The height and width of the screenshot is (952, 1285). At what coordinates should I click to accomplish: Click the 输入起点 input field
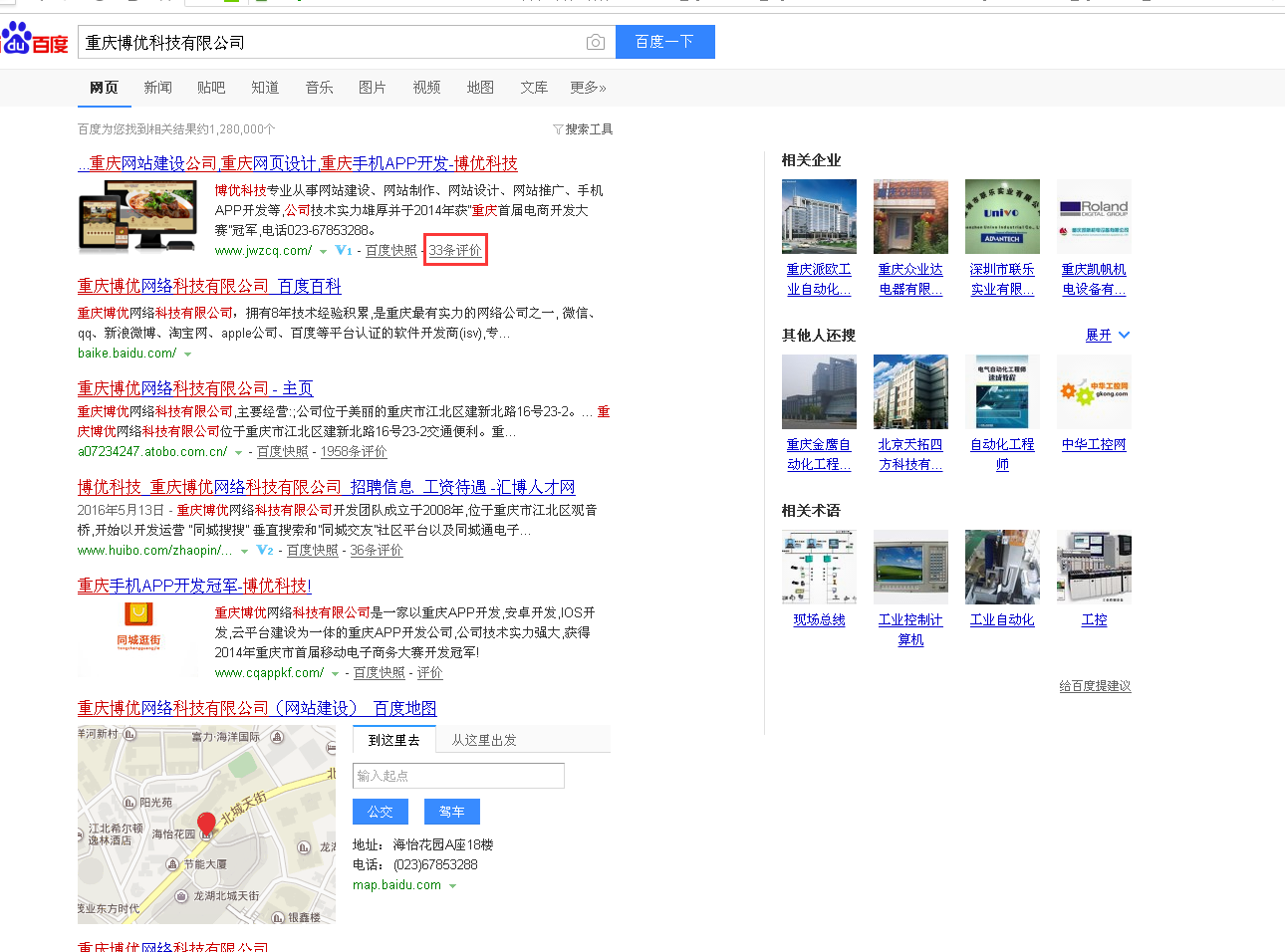458,776
